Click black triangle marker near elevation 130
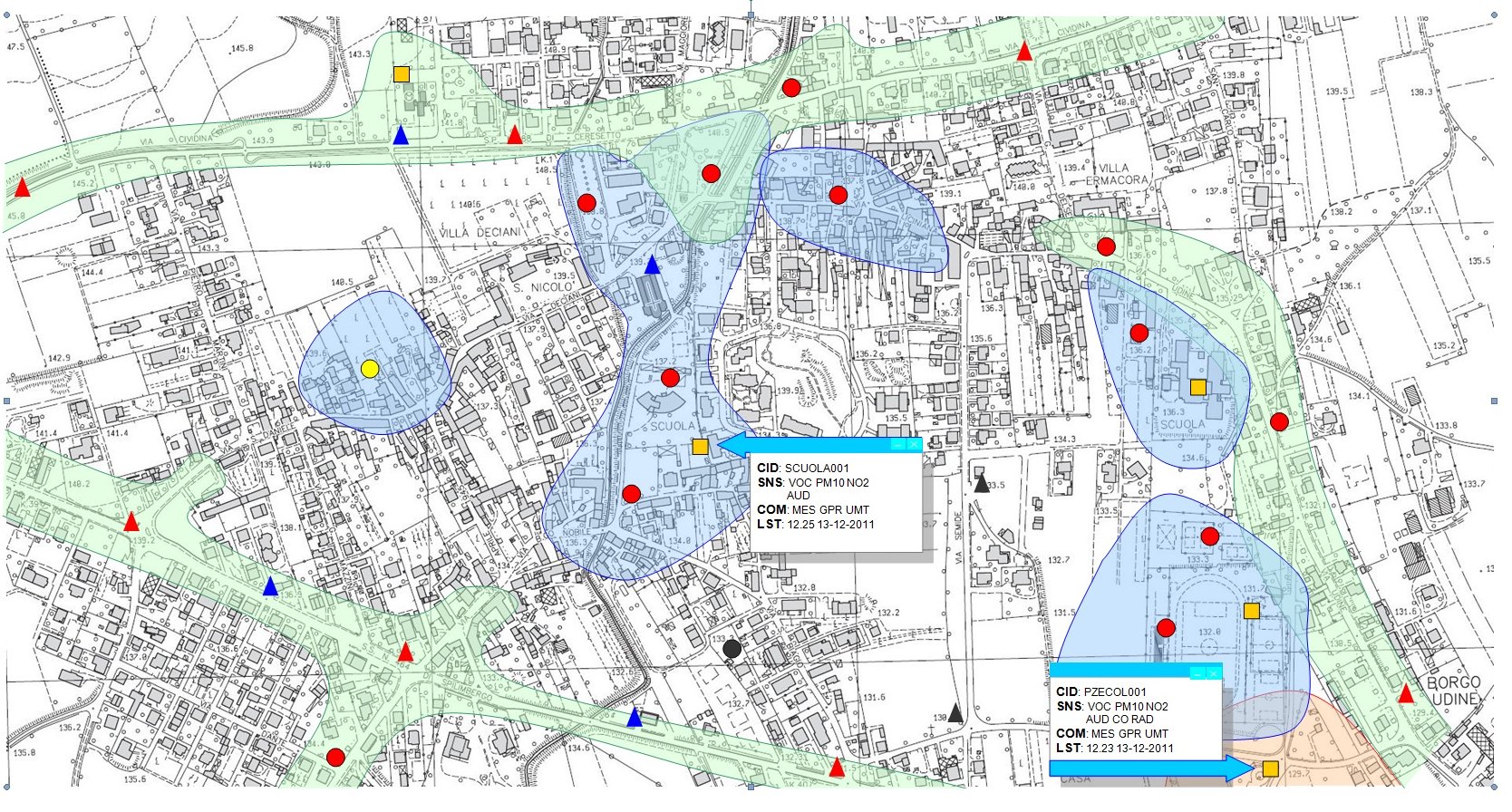Image resolution: width=1512 pixels, height=812 pixels. [x=955, y=713]
